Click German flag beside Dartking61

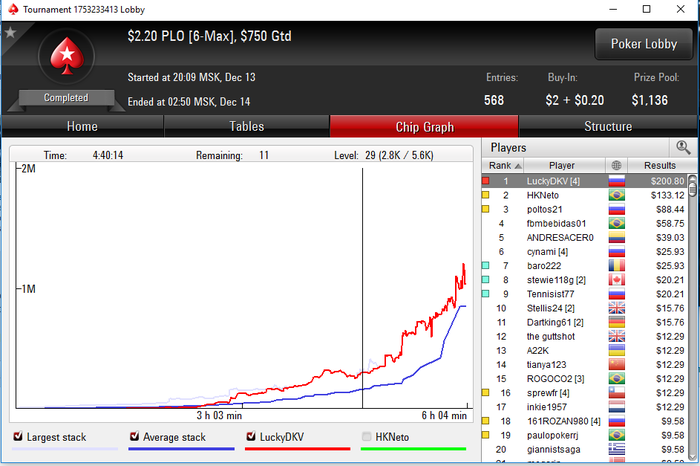617,322
